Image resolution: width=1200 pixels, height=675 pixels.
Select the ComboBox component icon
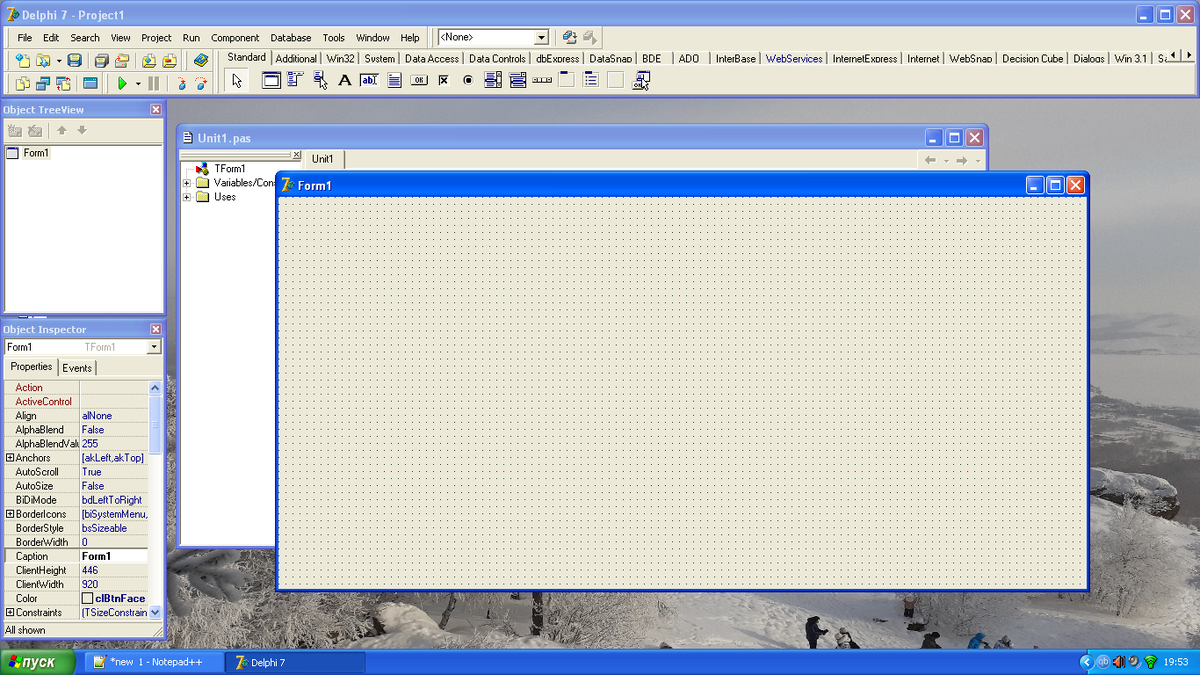point(517,80)
